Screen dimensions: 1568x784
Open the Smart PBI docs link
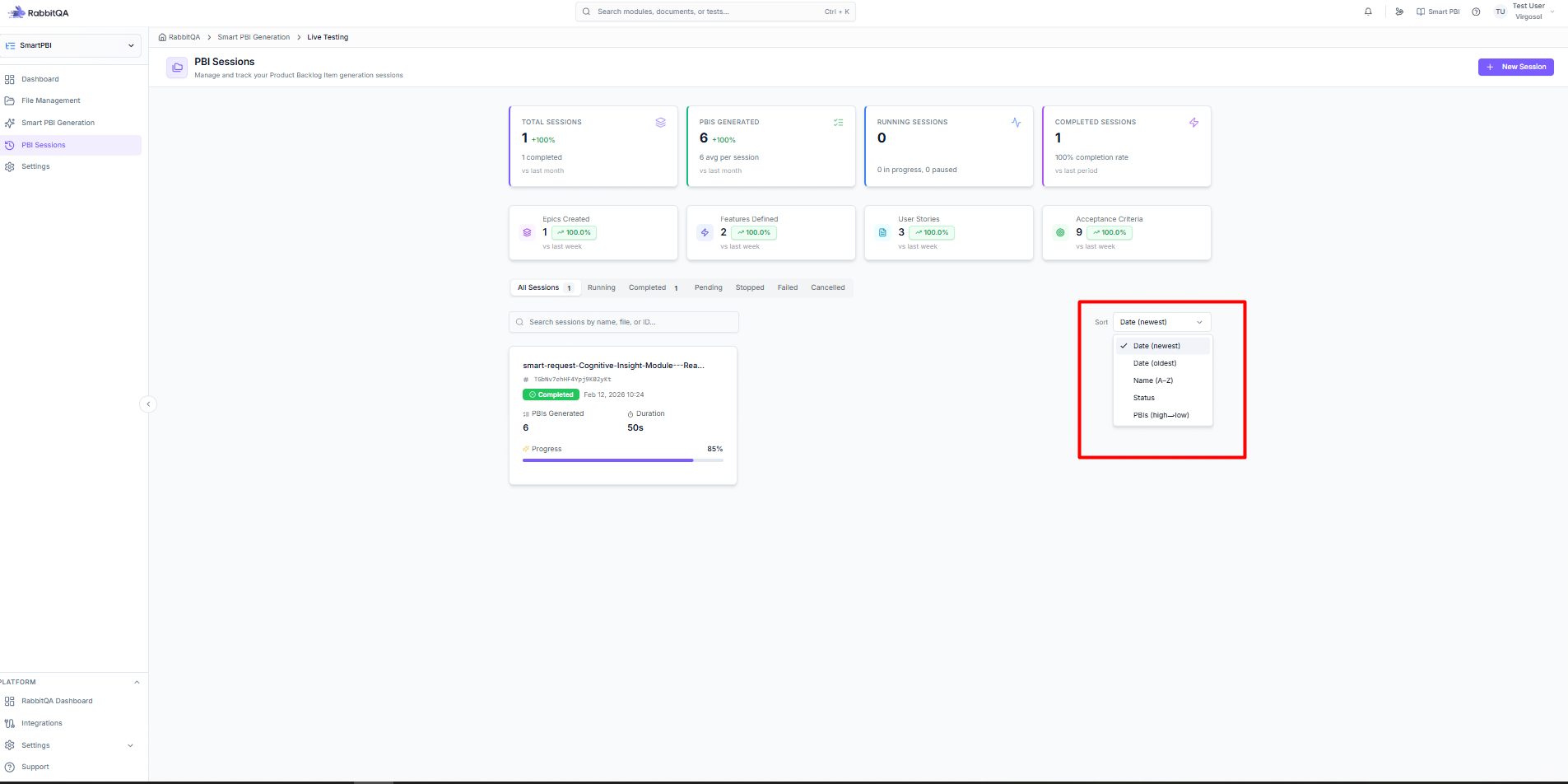tap(1438, 12)
